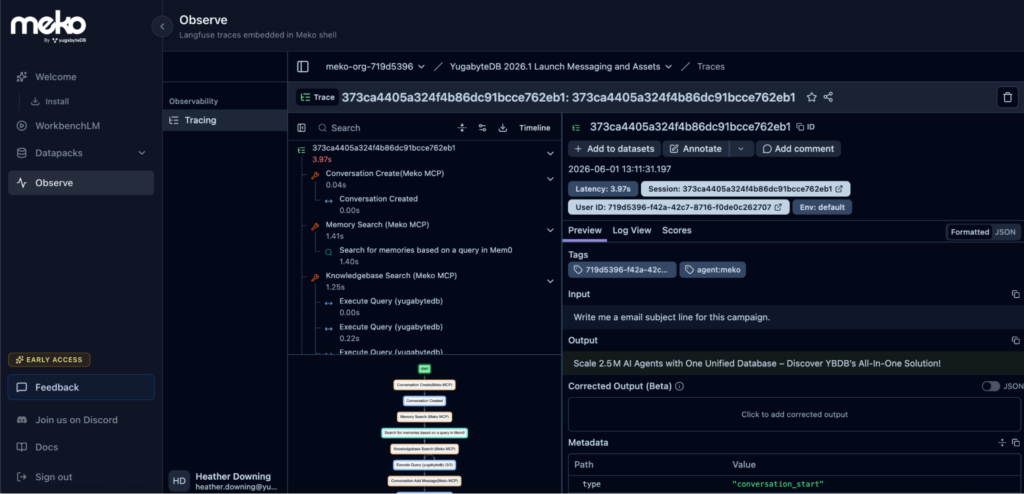Open the trace view settings sliders icon
The height and width of the screenshot is (494, 1024).
pos(483,128)
